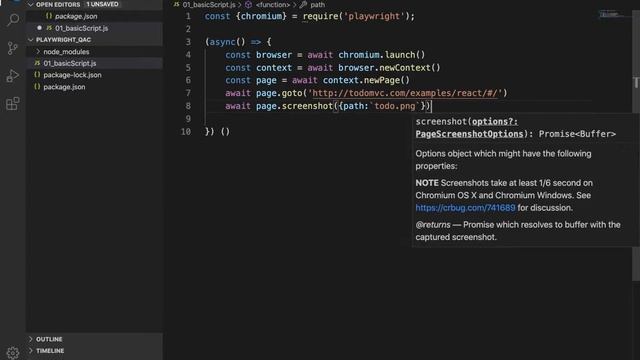
Task: Expand the Outline panel
Action: pos(31,339)
